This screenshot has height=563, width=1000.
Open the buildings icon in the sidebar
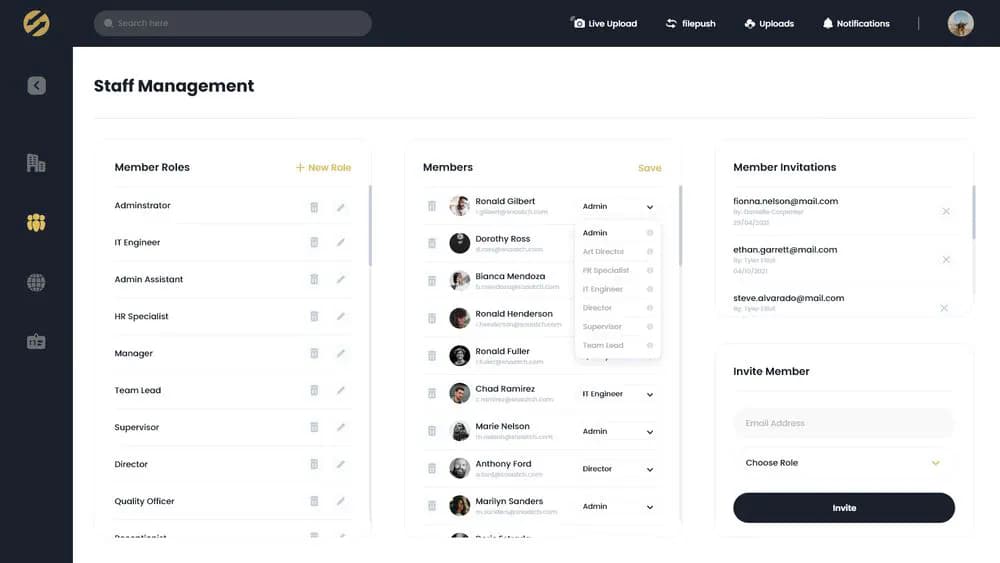click(x=36, y=163)
